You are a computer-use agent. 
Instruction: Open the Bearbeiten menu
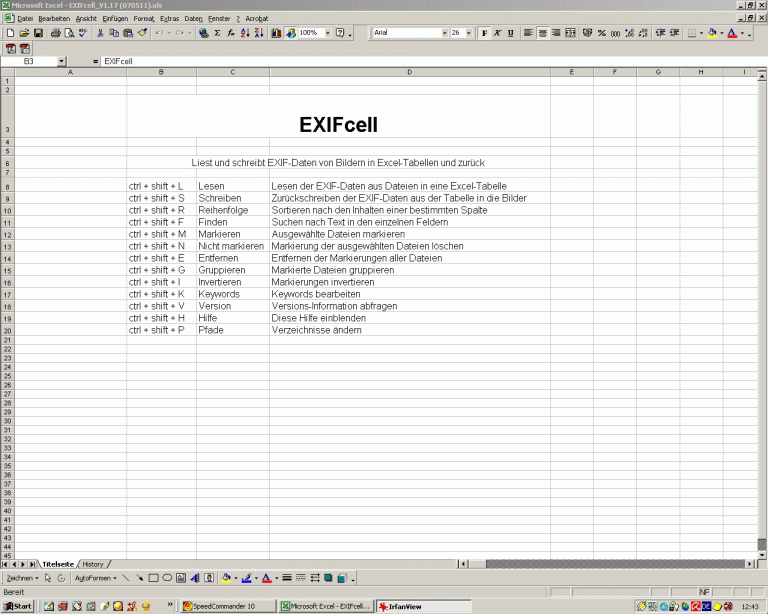point(54,19)
